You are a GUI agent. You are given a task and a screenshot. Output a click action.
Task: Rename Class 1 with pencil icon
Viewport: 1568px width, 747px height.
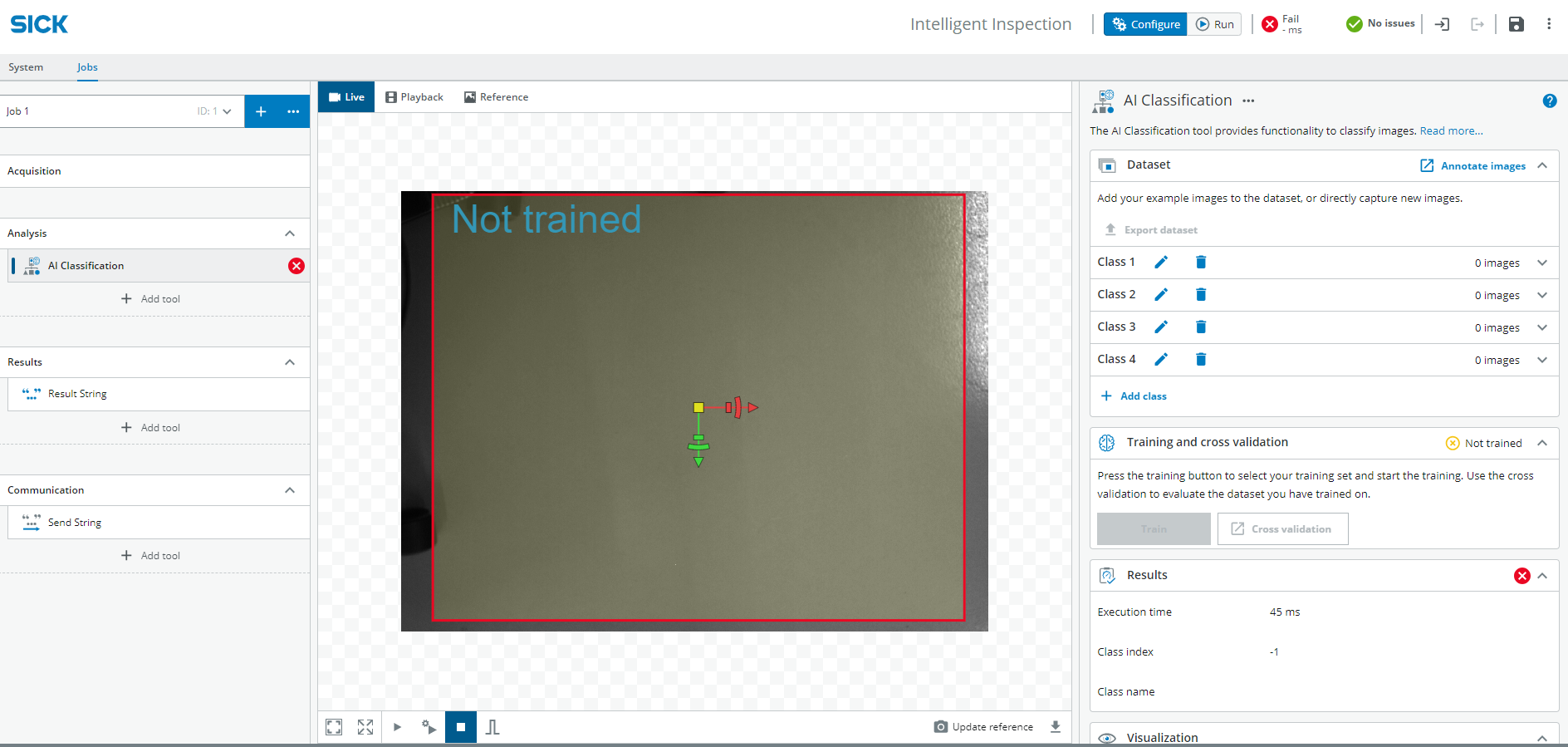tap(1161, 263)
